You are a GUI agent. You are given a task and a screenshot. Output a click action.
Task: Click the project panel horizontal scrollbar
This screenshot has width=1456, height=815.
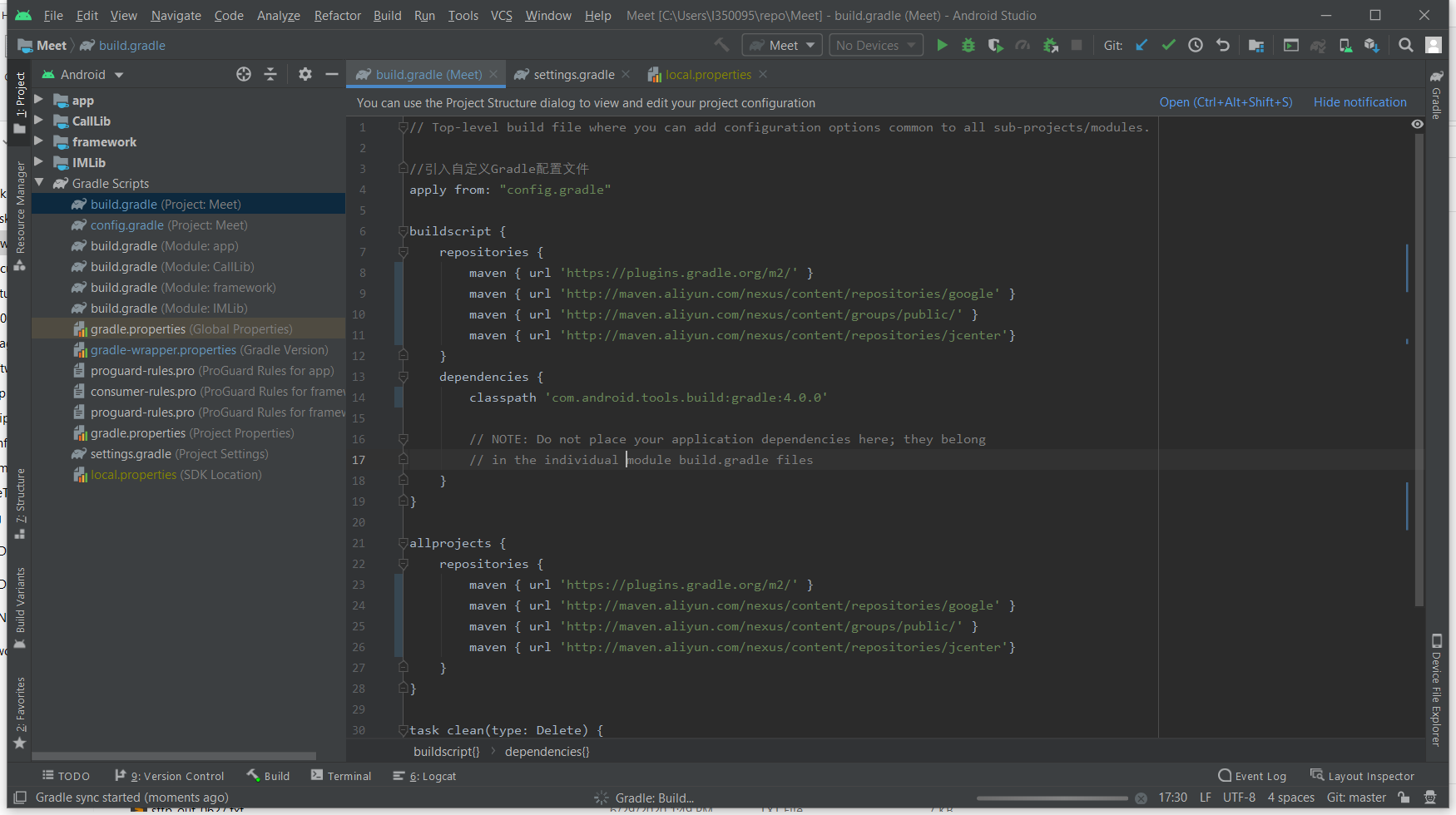[174, 756]
